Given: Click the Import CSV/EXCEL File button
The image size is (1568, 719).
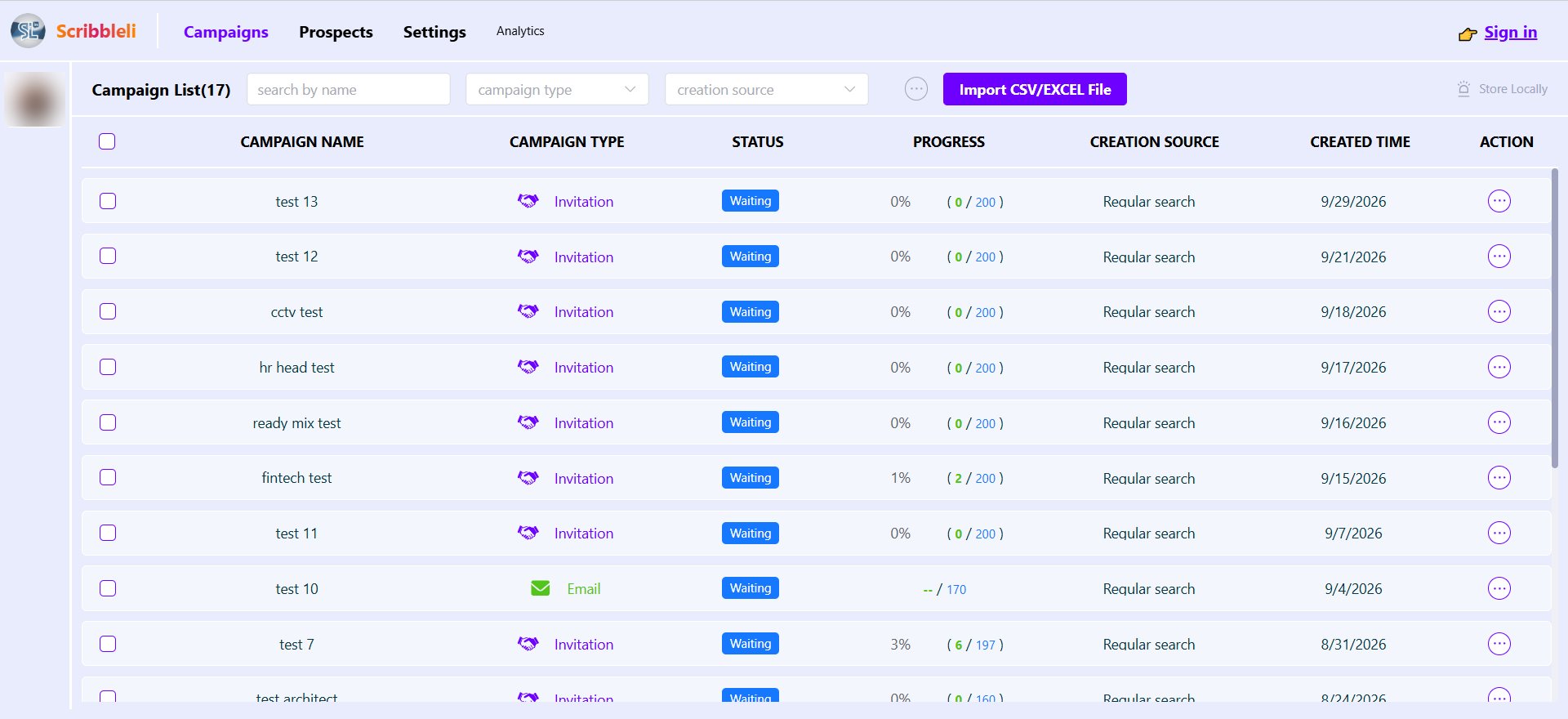Looking at the screenshot, I should (x=1035, y=89).
